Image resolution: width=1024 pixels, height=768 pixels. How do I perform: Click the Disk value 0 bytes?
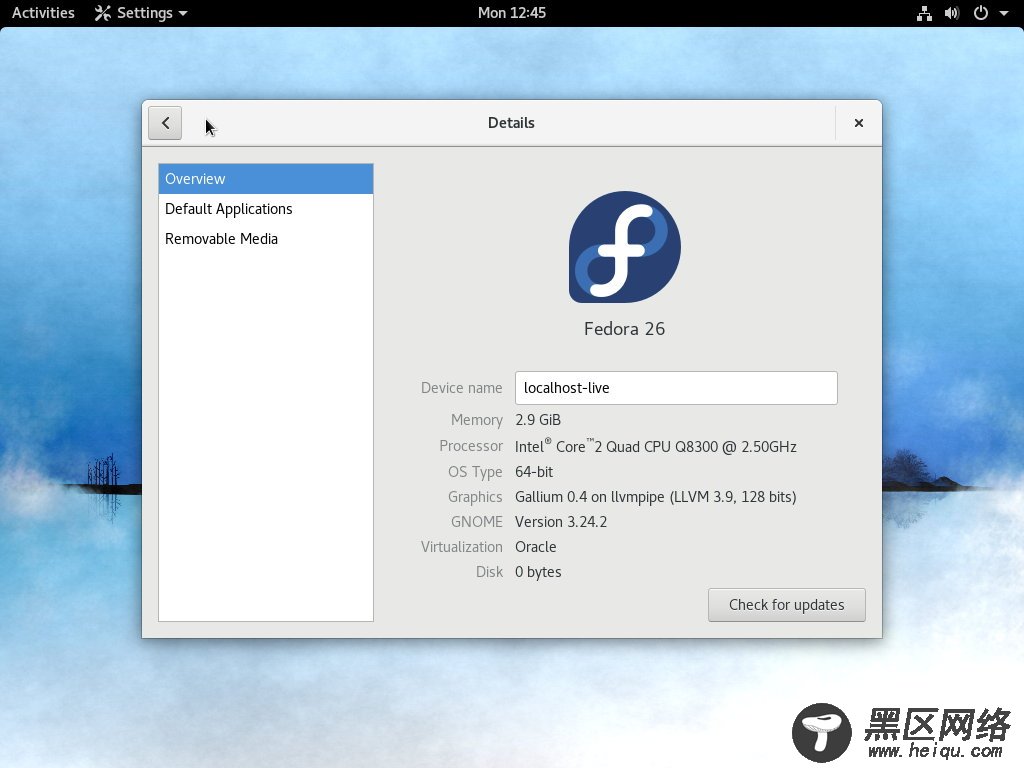[x=538, y=572]
